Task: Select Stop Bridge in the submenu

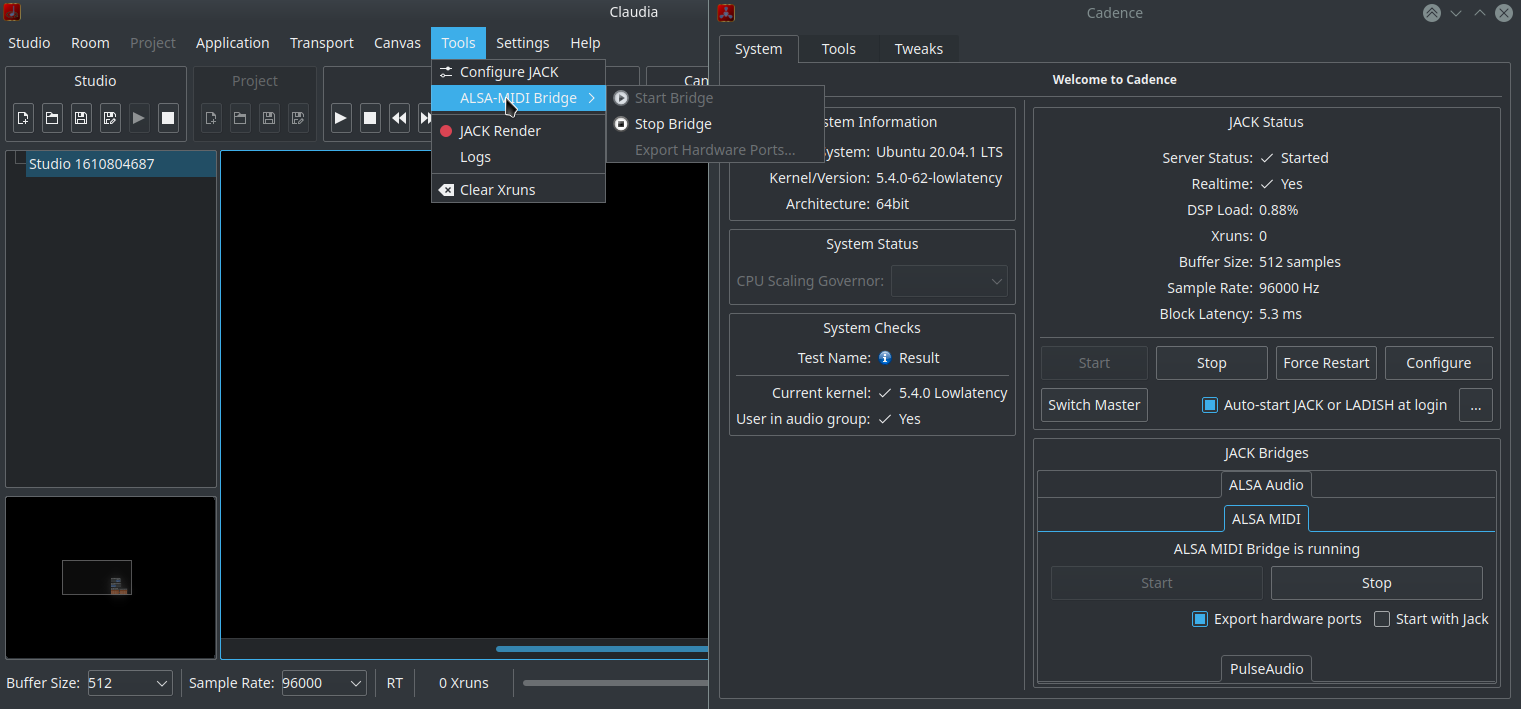Action: coord(673,124)
